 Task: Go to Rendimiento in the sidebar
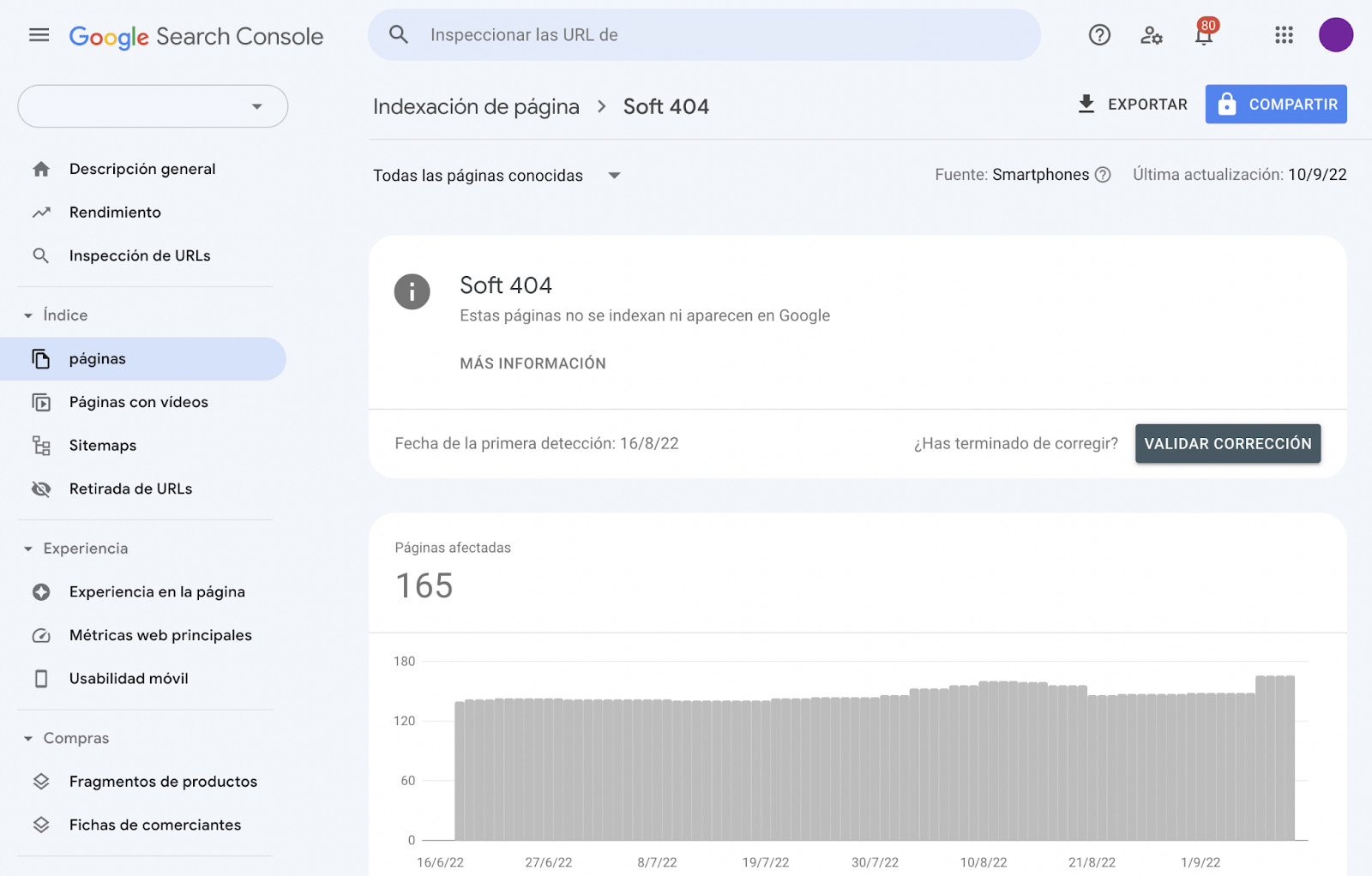(115, 213)
